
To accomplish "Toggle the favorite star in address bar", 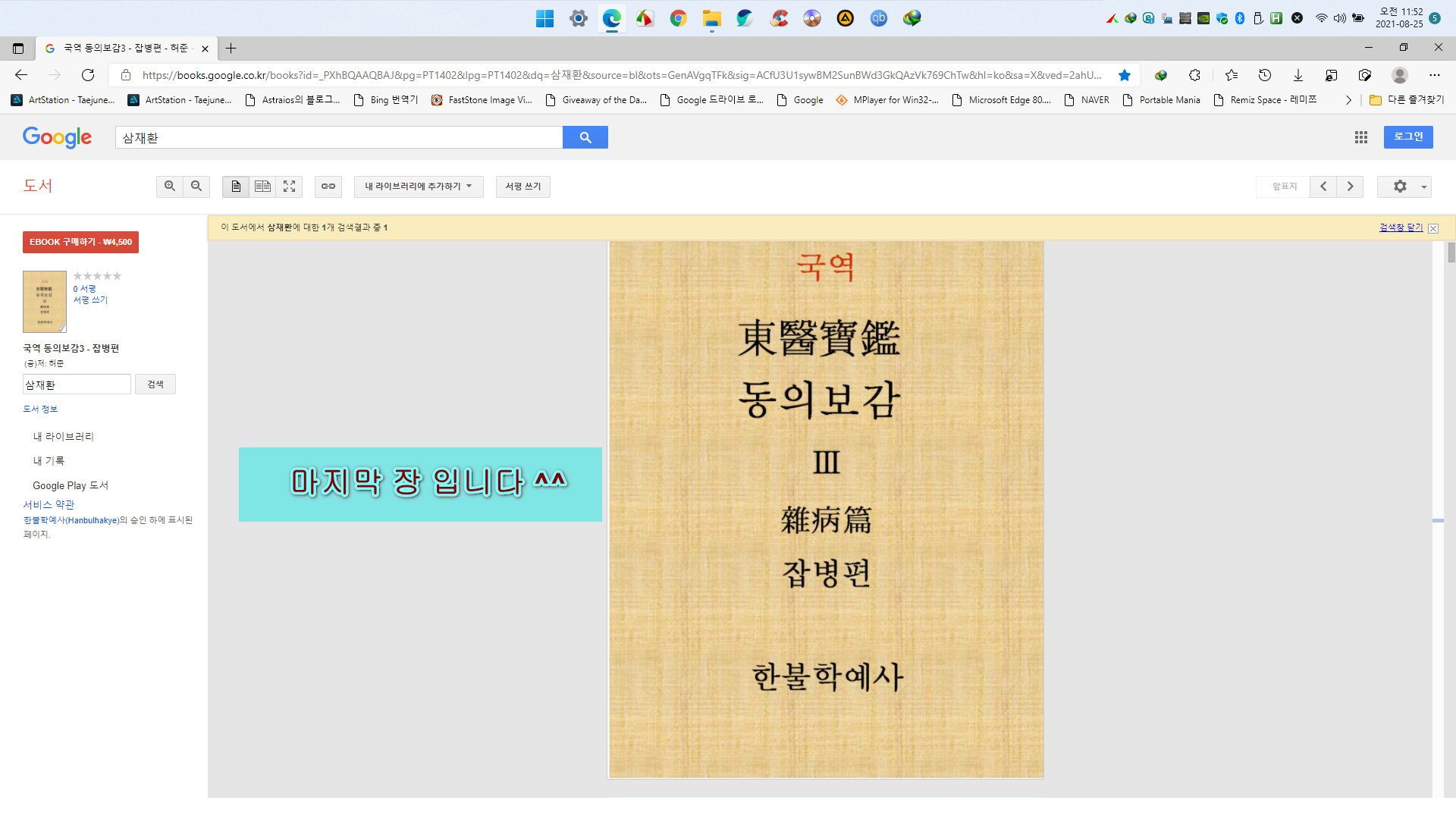I will 1125,75.
